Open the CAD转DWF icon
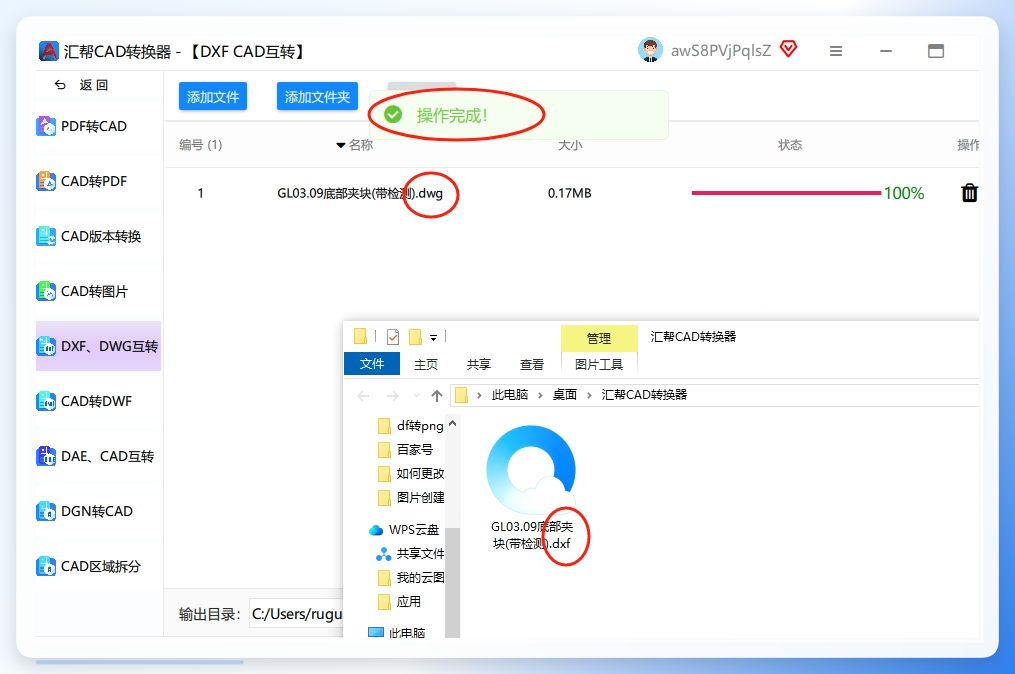 pos(46,401)
